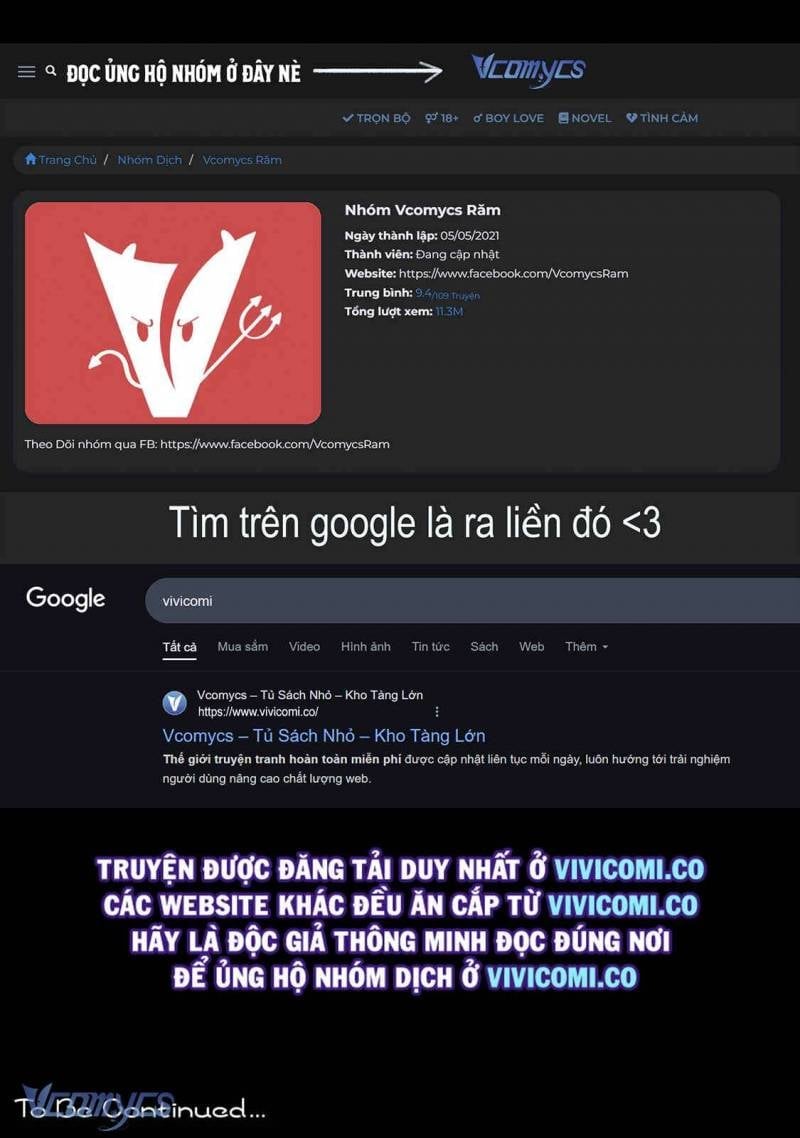Click the Vcomycs Răm breadcrumb
Screen dimensions: 800x1138
[242, 160]
